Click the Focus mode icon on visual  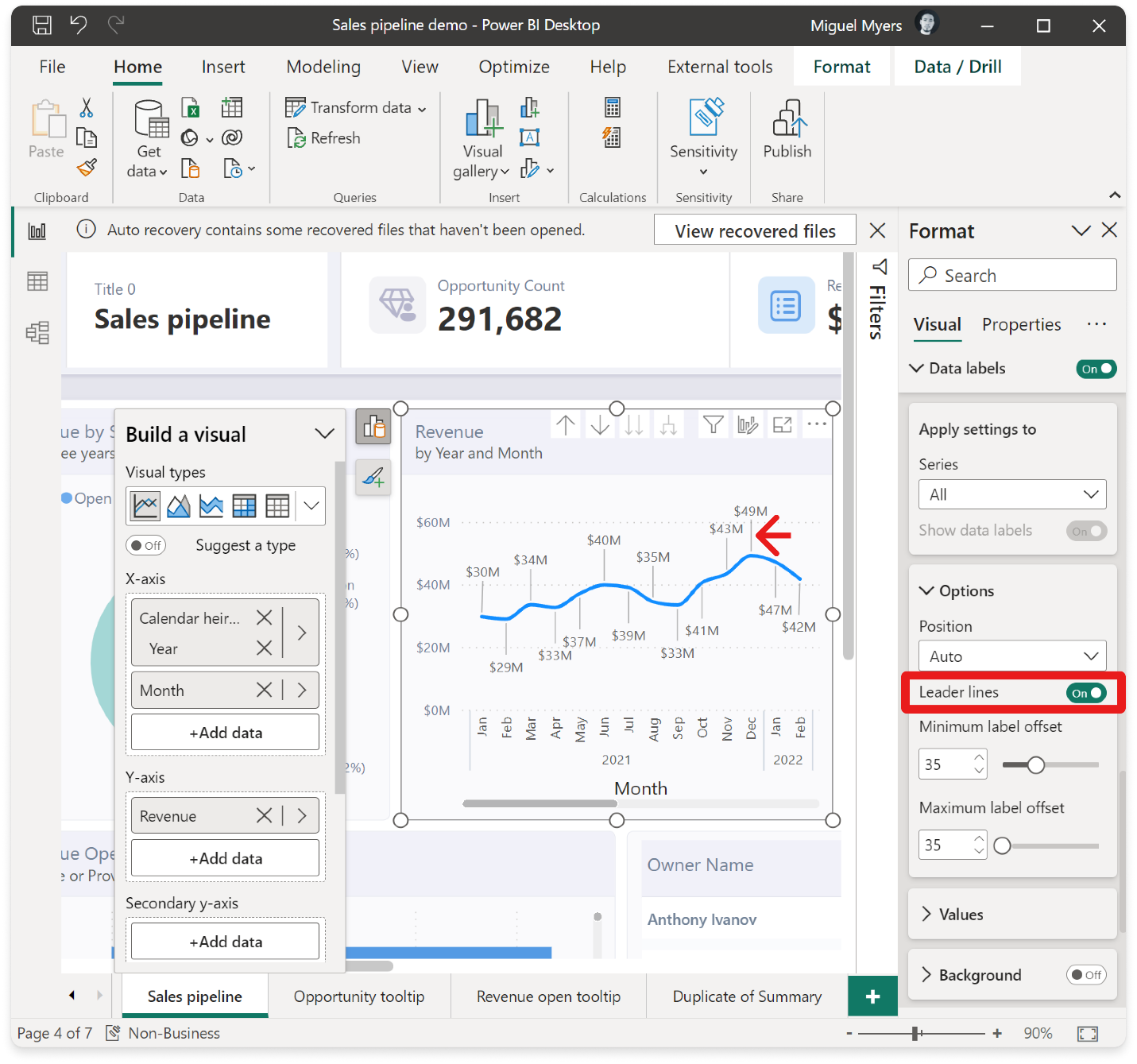[x=783, y=425]
